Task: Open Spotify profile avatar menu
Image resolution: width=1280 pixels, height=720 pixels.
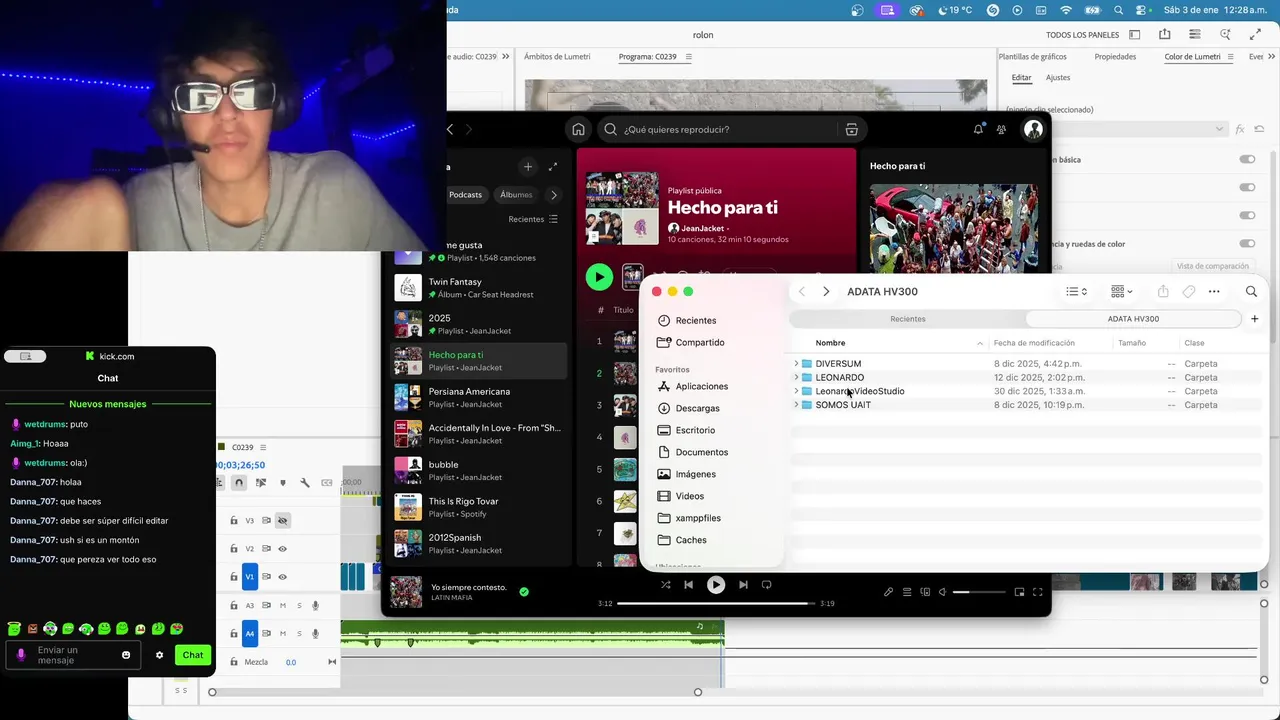Action: pos(1033,129)
